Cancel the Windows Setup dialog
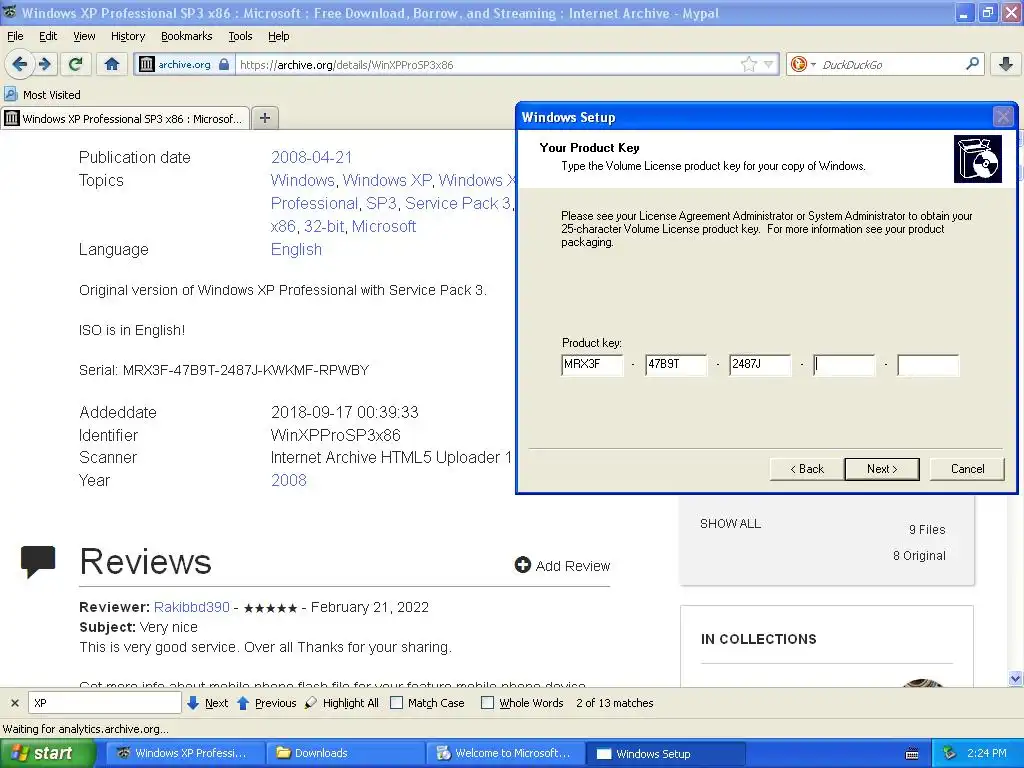1024x768 pixels. coord(967,469)
